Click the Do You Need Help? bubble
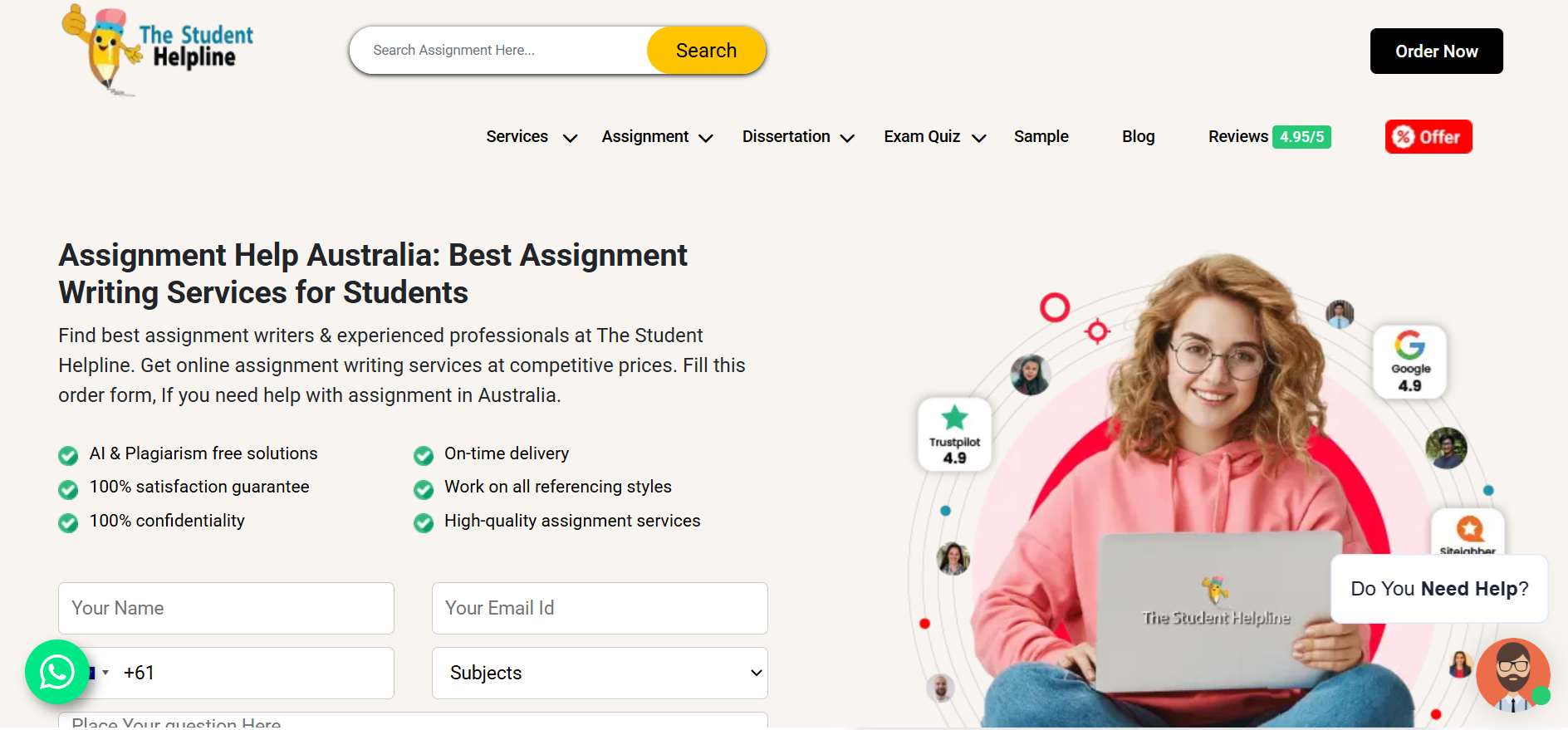The height and width of the screenshot is (730, 1568). (x=1439, y=589)
